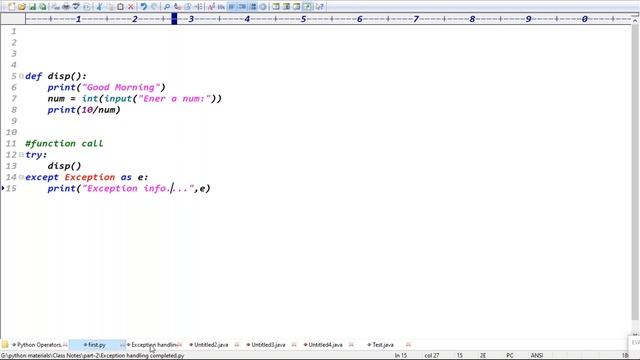Screen dimensions: 640x360
Task: Close the Test.java tab
Action: (408, 345)
